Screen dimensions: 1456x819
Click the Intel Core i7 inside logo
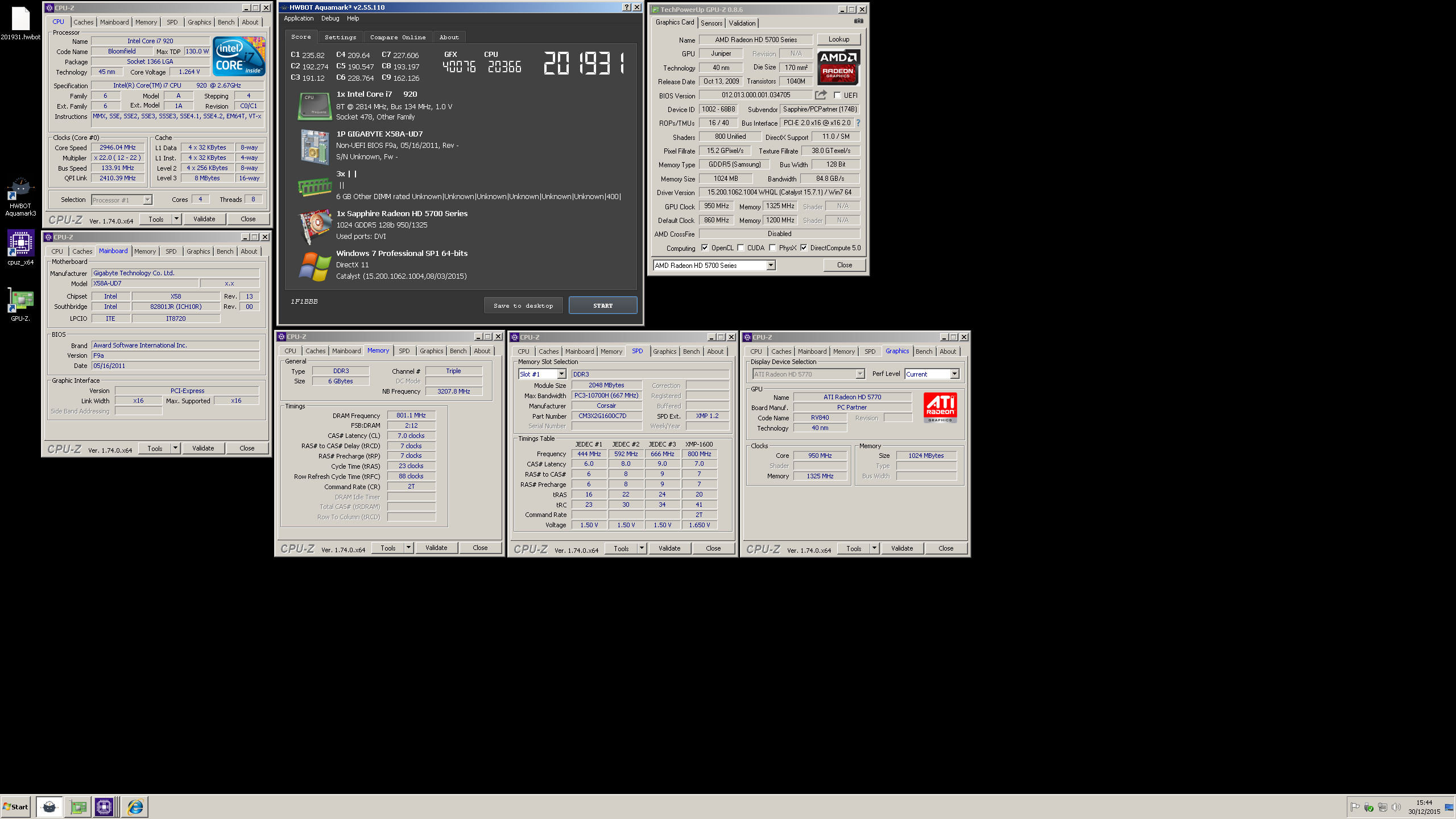(239, 56)
